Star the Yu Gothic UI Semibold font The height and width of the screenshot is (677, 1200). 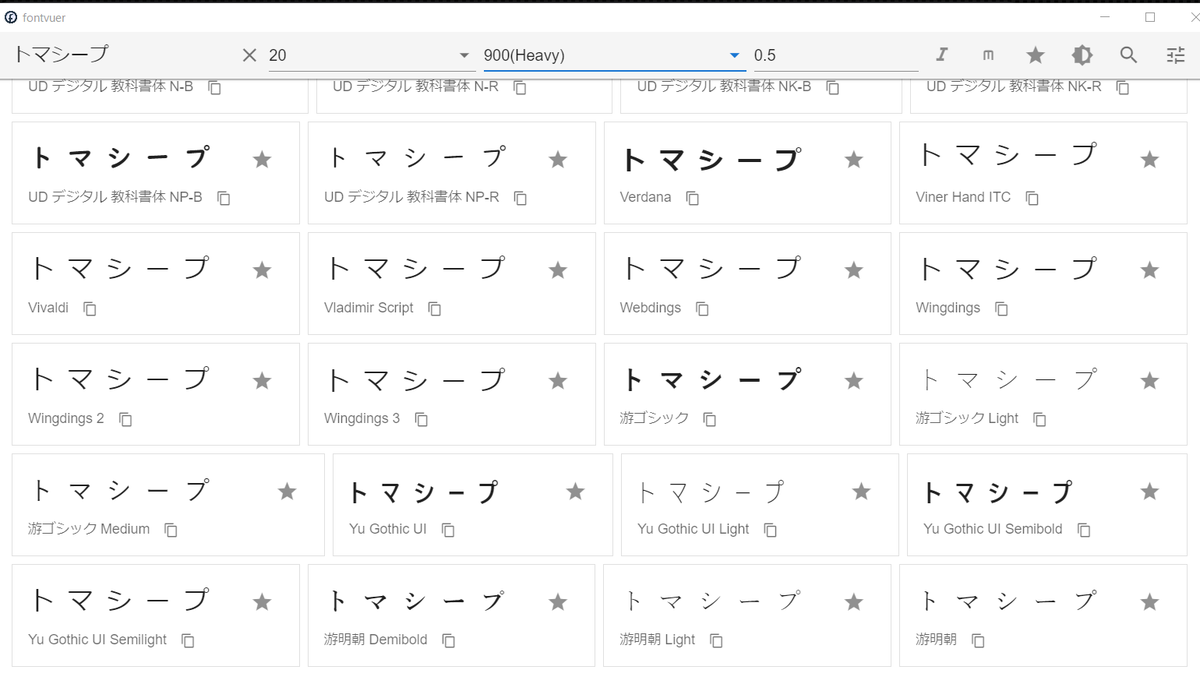[x=1150, y=491]
